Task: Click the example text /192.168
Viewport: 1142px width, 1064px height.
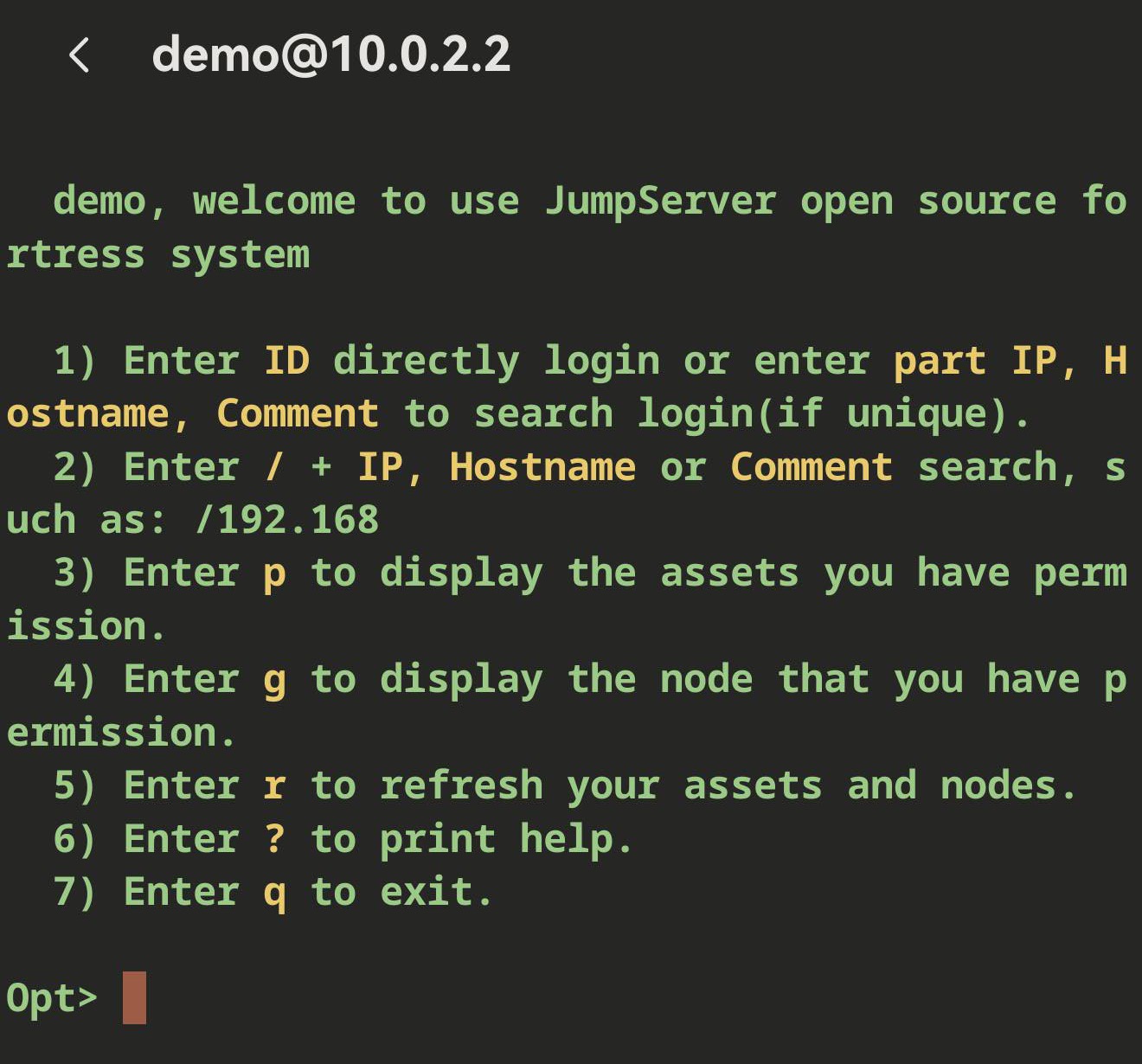Action: [286, 520]
